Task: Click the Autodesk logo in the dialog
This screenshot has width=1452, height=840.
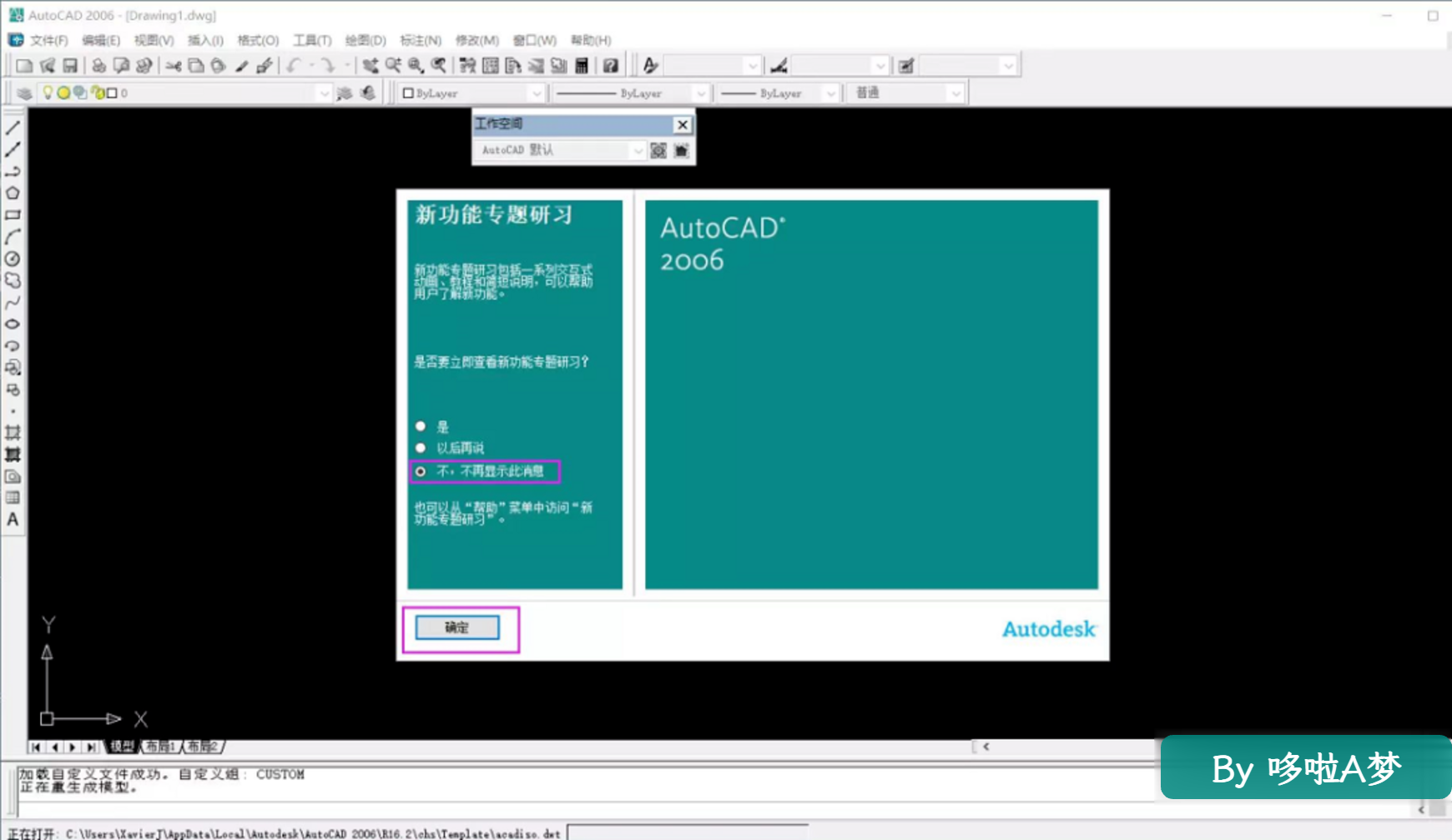Action: point(1050,629)
